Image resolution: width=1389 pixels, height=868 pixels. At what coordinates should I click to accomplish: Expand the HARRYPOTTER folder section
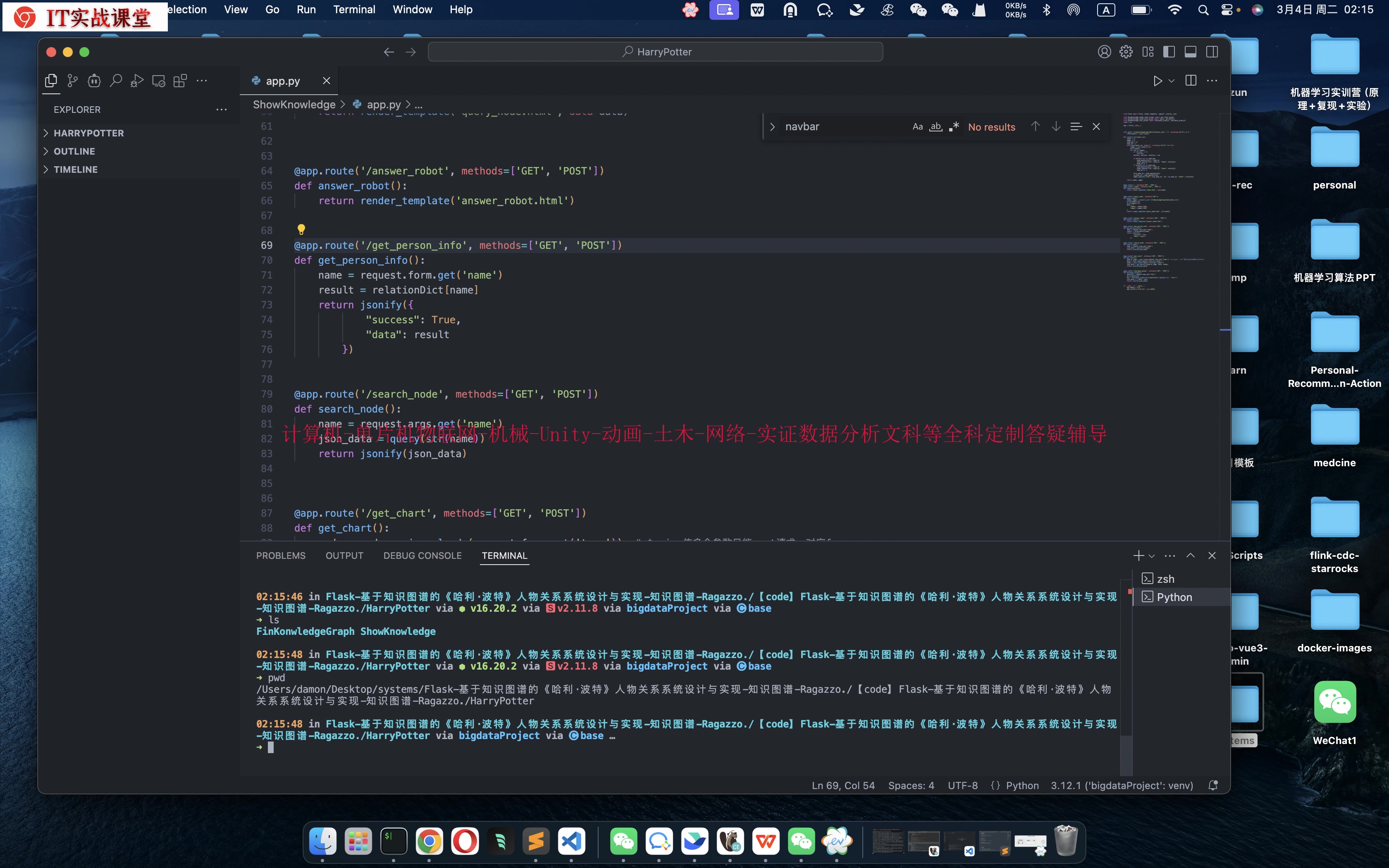pos(88,133)
